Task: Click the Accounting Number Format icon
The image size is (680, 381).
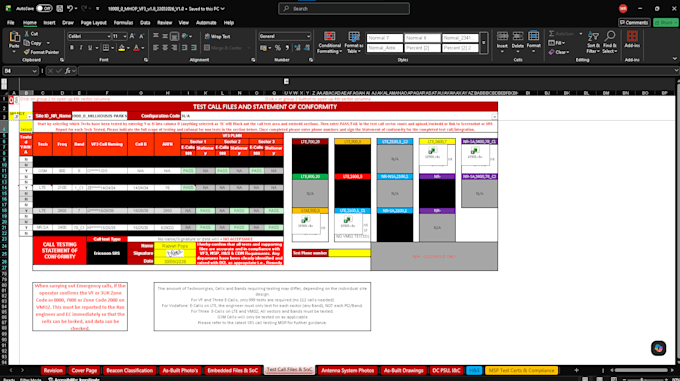Action: coord(263,48)
